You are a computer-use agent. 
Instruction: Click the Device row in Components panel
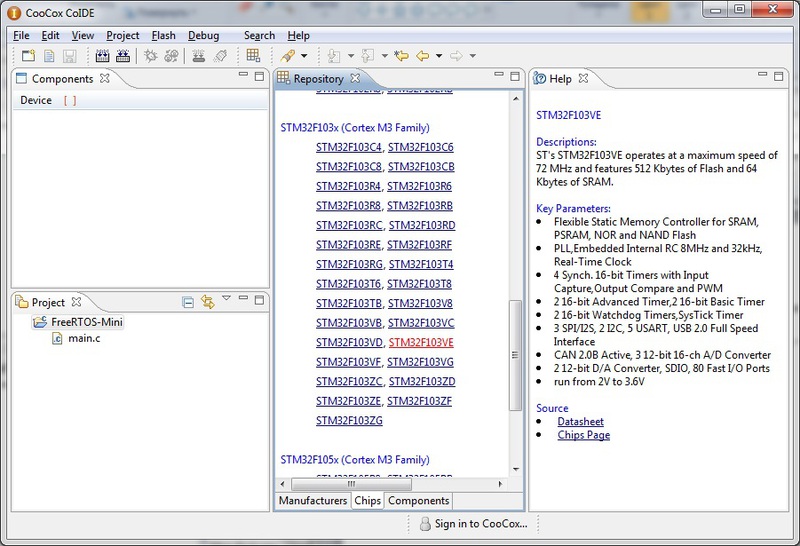pyautogui.click(x=140, y=101)
